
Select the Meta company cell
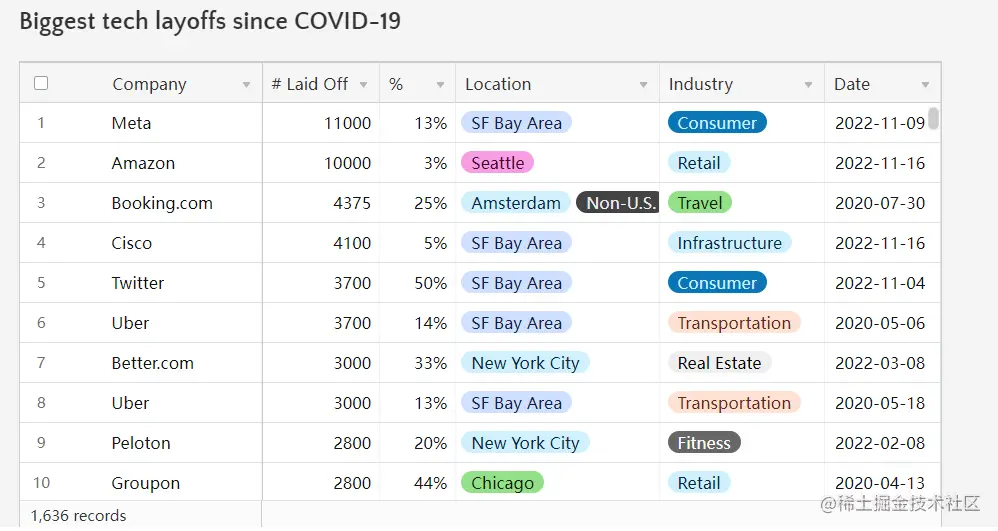[131, 123]
